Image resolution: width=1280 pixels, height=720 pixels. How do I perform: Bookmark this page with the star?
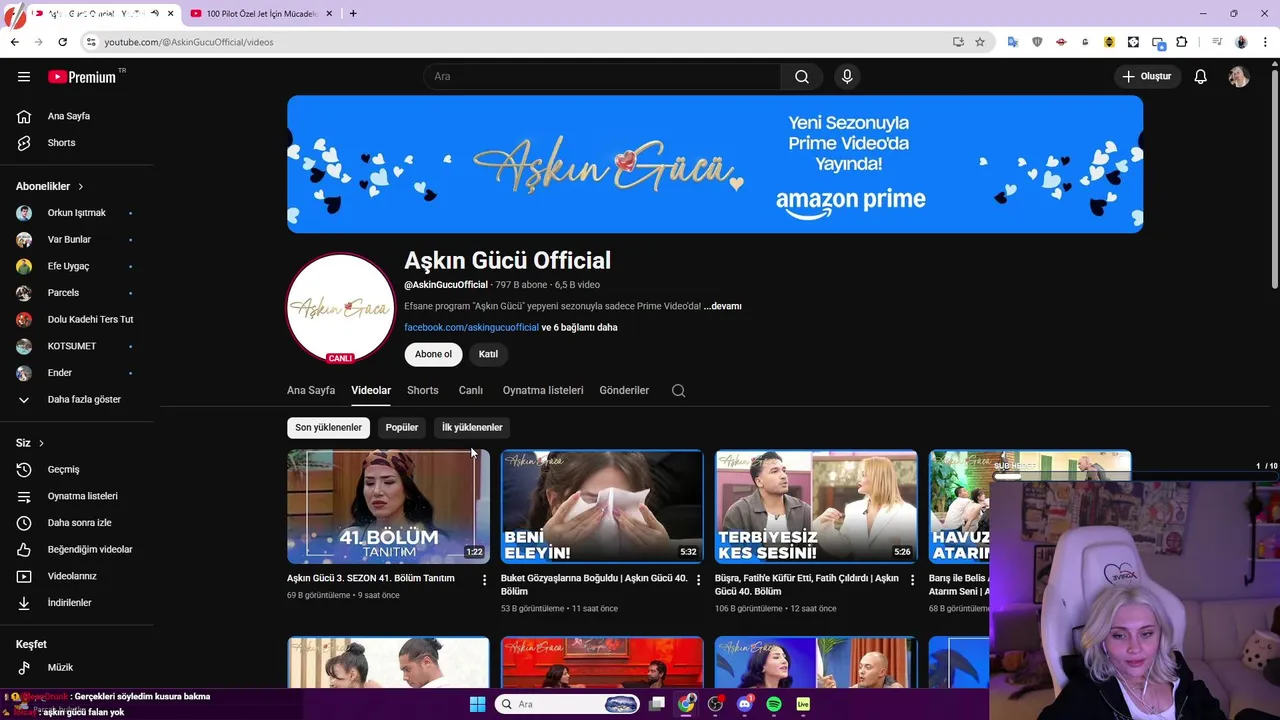pos(980,42)
